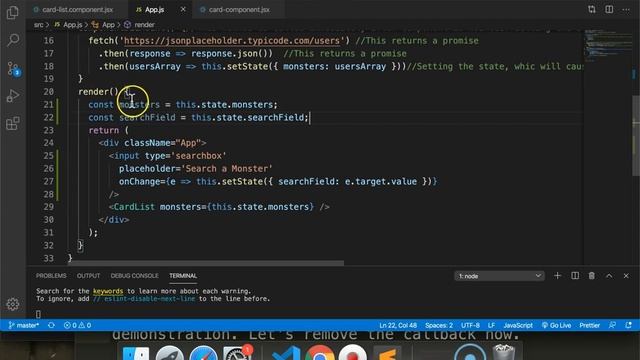Open the Output panel tab

pyautogui.click(x=89, y=276)
